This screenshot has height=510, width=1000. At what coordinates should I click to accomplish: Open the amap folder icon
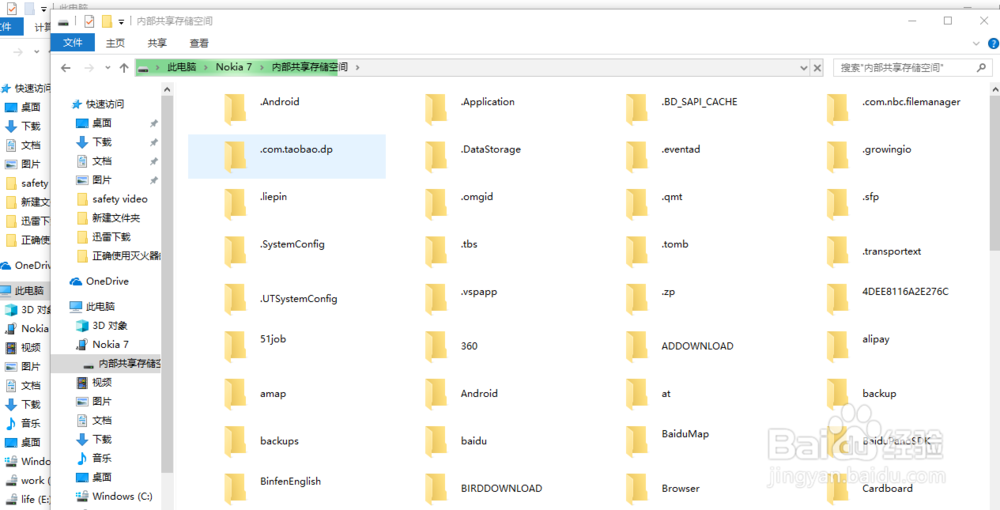(235, 394)
